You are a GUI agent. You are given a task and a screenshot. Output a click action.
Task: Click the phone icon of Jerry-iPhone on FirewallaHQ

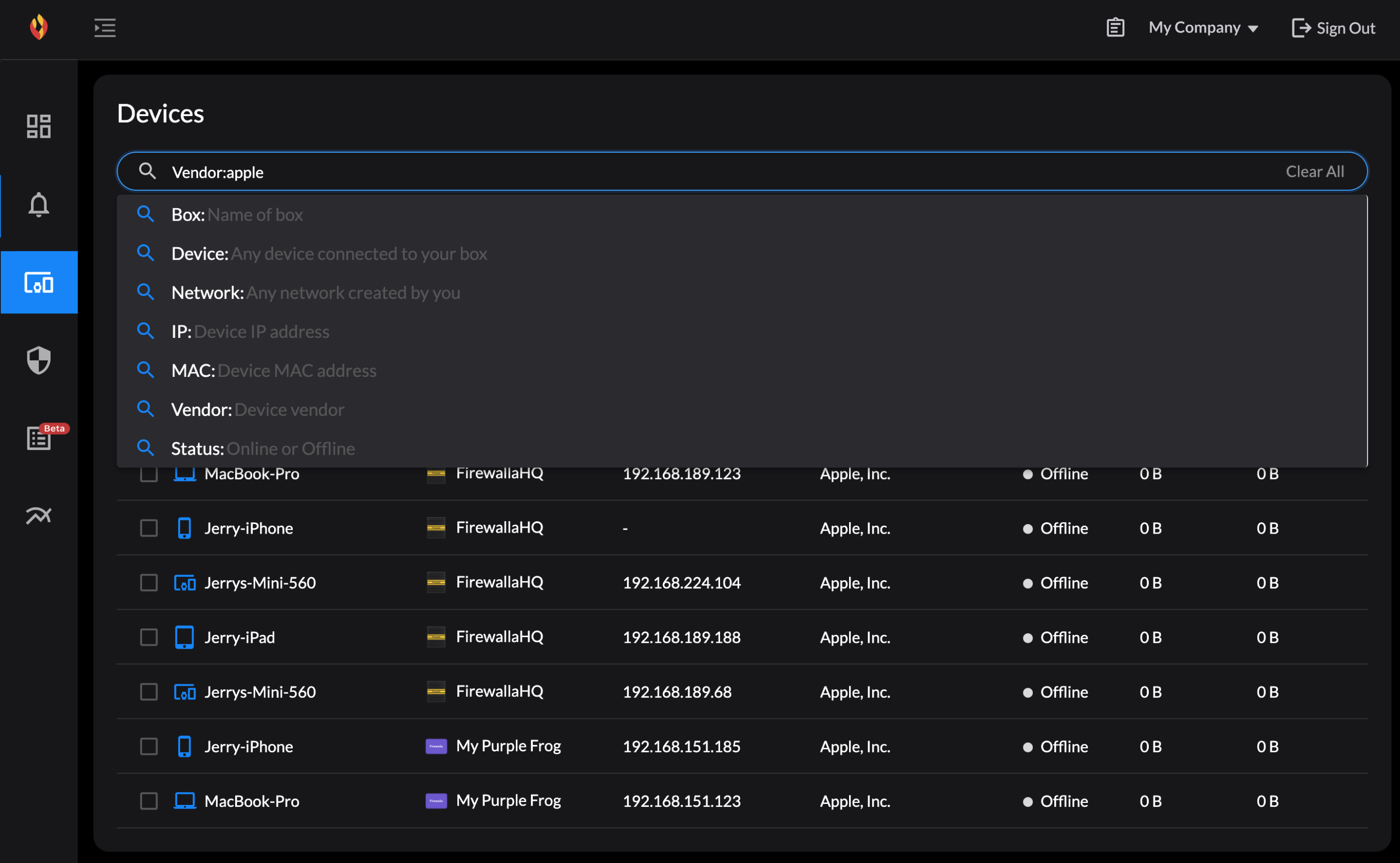coord(184,528)
